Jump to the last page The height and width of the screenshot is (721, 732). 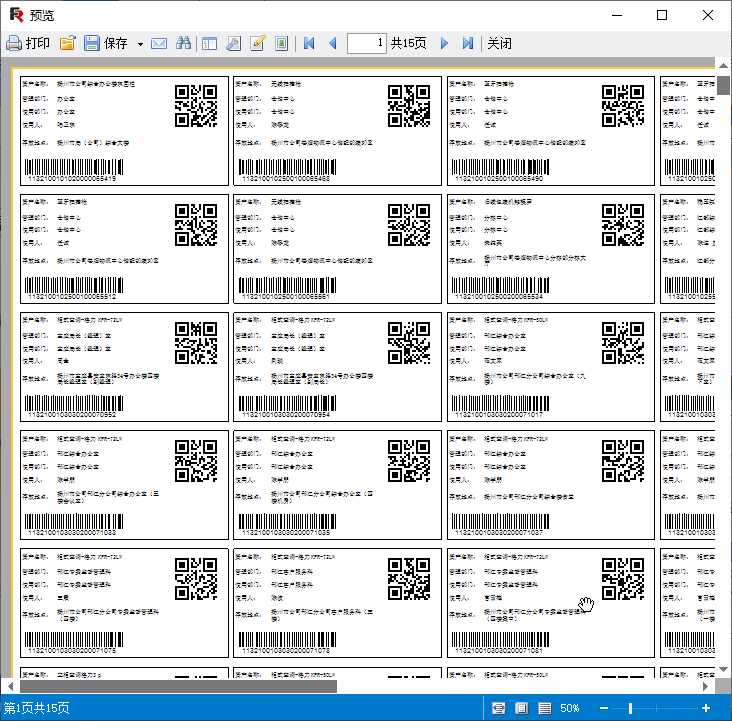(468, 43)
